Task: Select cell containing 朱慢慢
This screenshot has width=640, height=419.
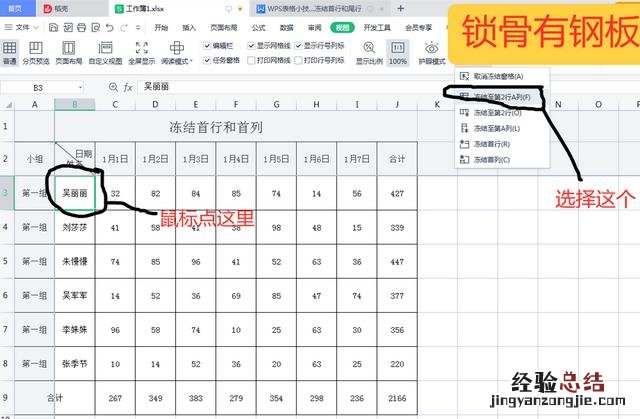Action: click(75, 262)
